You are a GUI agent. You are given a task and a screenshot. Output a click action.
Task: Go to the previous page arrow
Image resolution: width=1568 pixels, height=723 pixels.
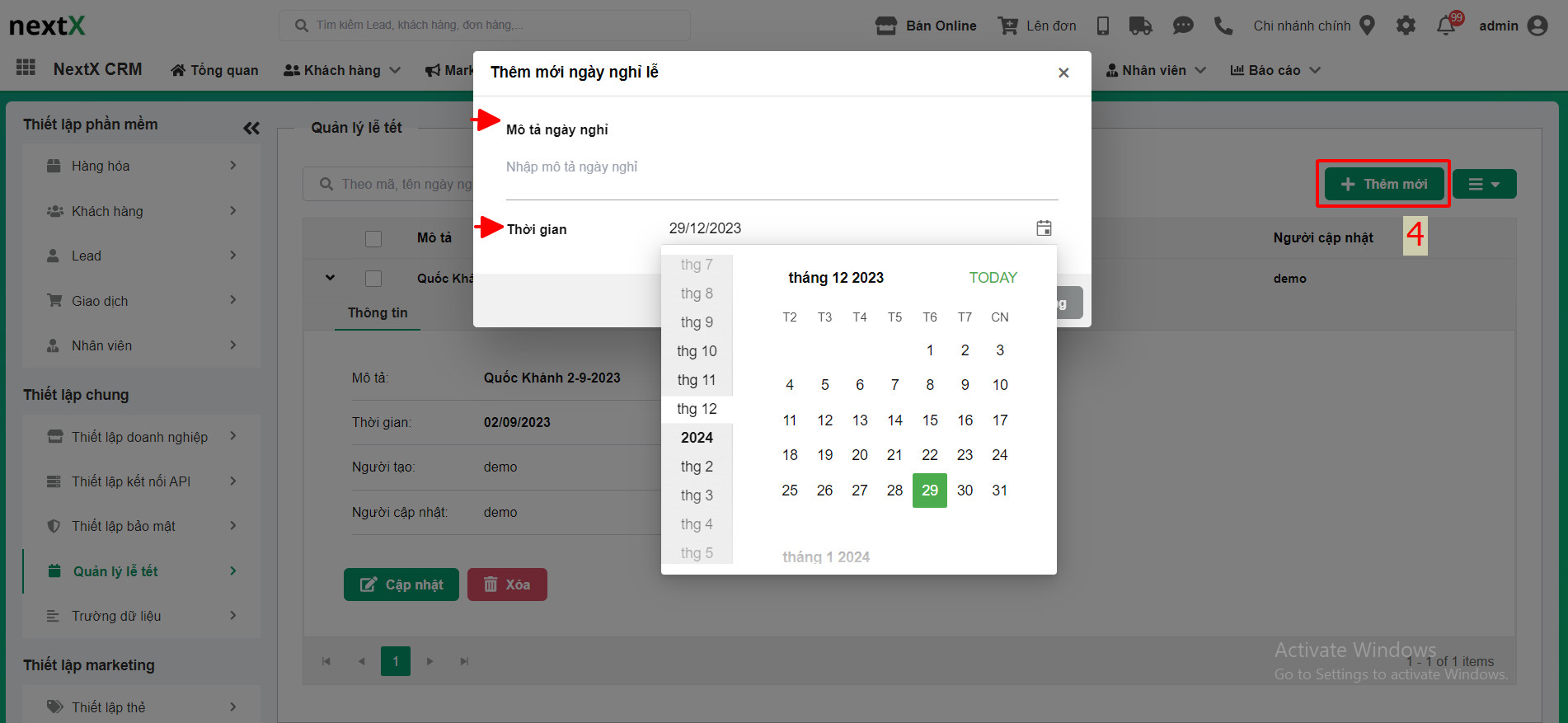pos(361,661)
